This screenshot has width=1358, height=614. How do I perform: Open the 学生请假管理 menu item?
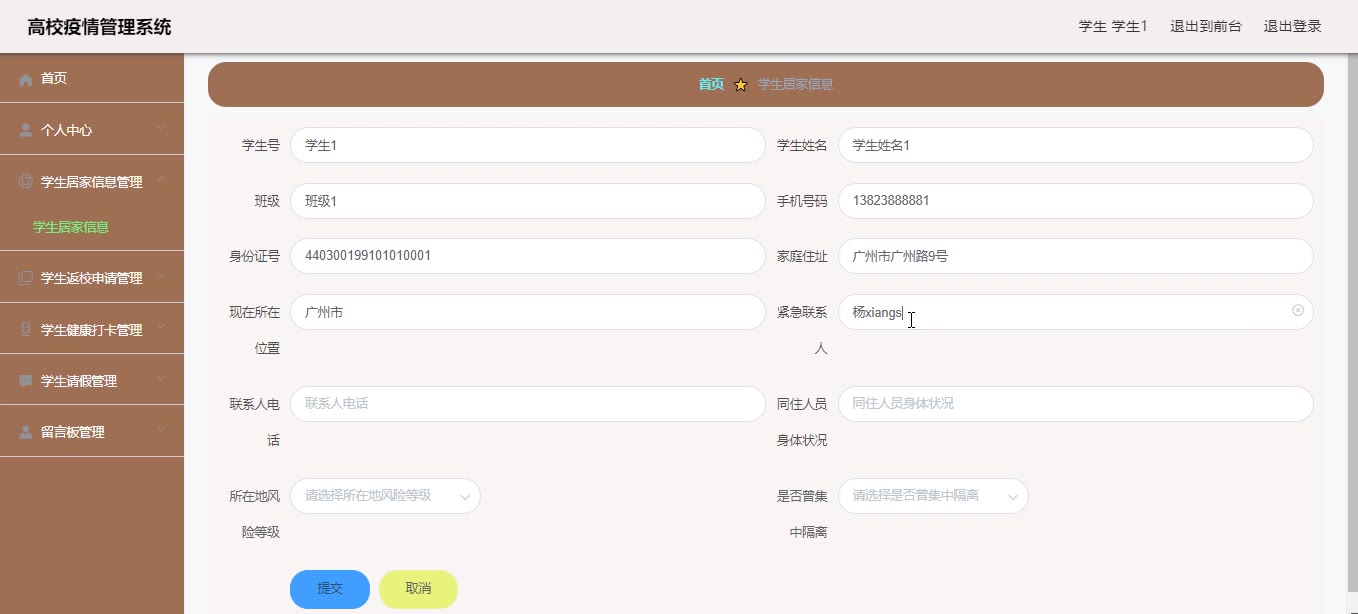point(92,381)
